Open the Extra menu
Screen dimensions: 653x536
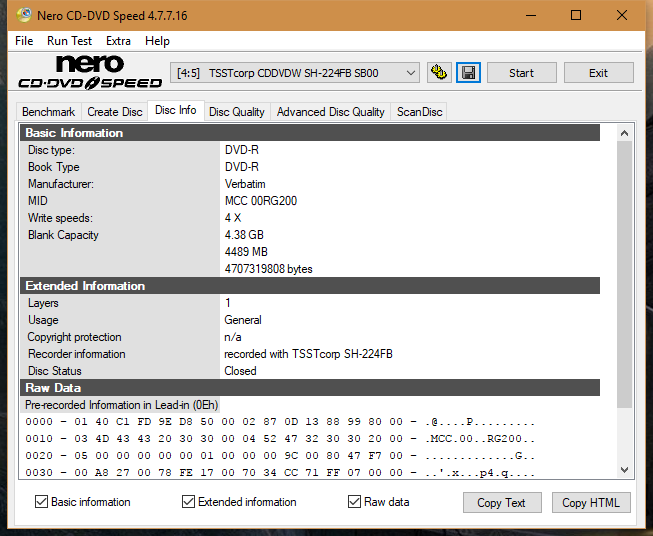(118, 41)
